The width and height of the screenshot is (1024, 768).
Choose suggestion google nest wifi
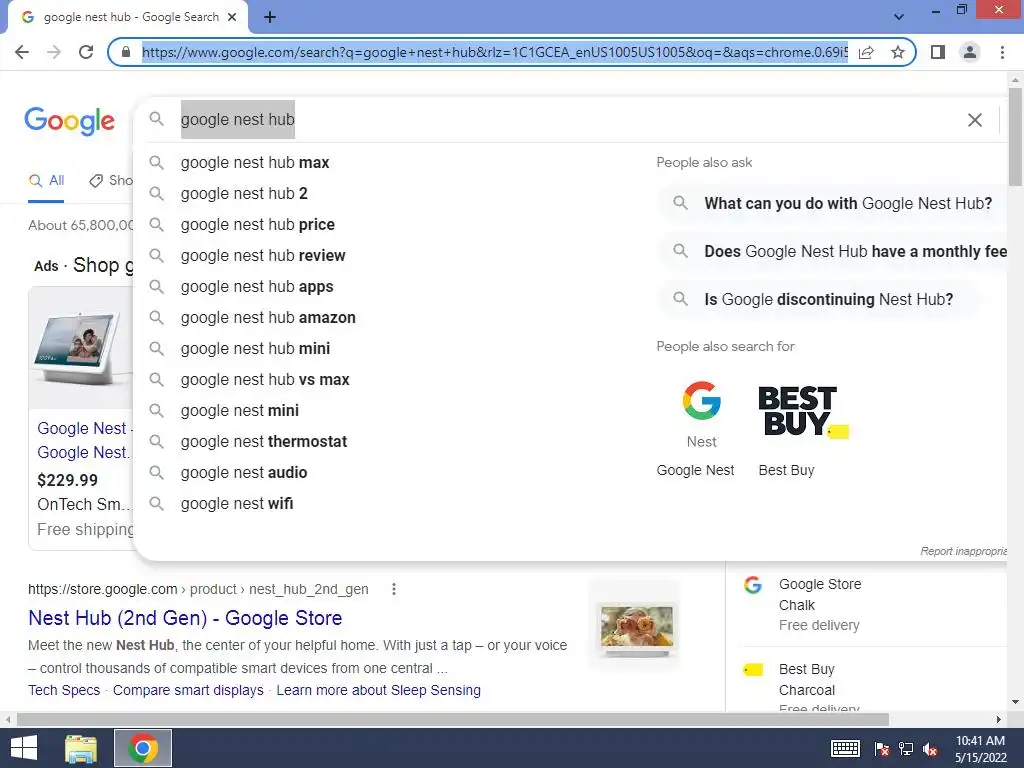point(236,504)
